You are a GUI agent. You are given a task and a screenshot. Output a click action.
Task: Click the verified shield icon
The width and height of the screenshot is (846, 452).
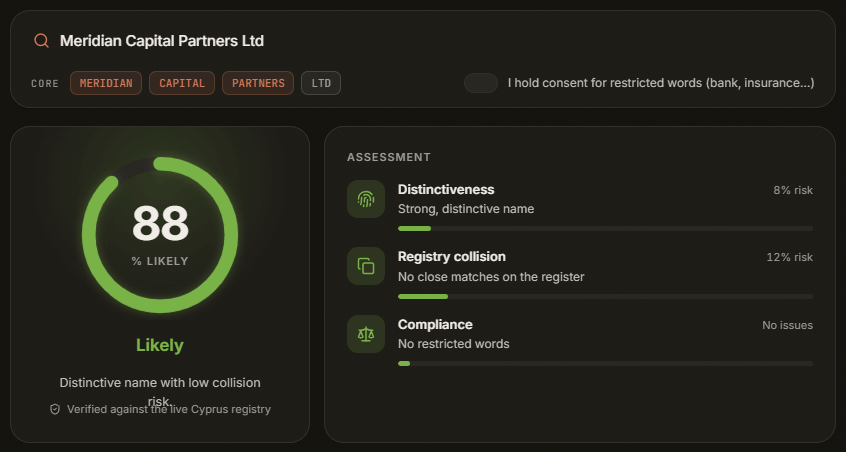[54, 409]
